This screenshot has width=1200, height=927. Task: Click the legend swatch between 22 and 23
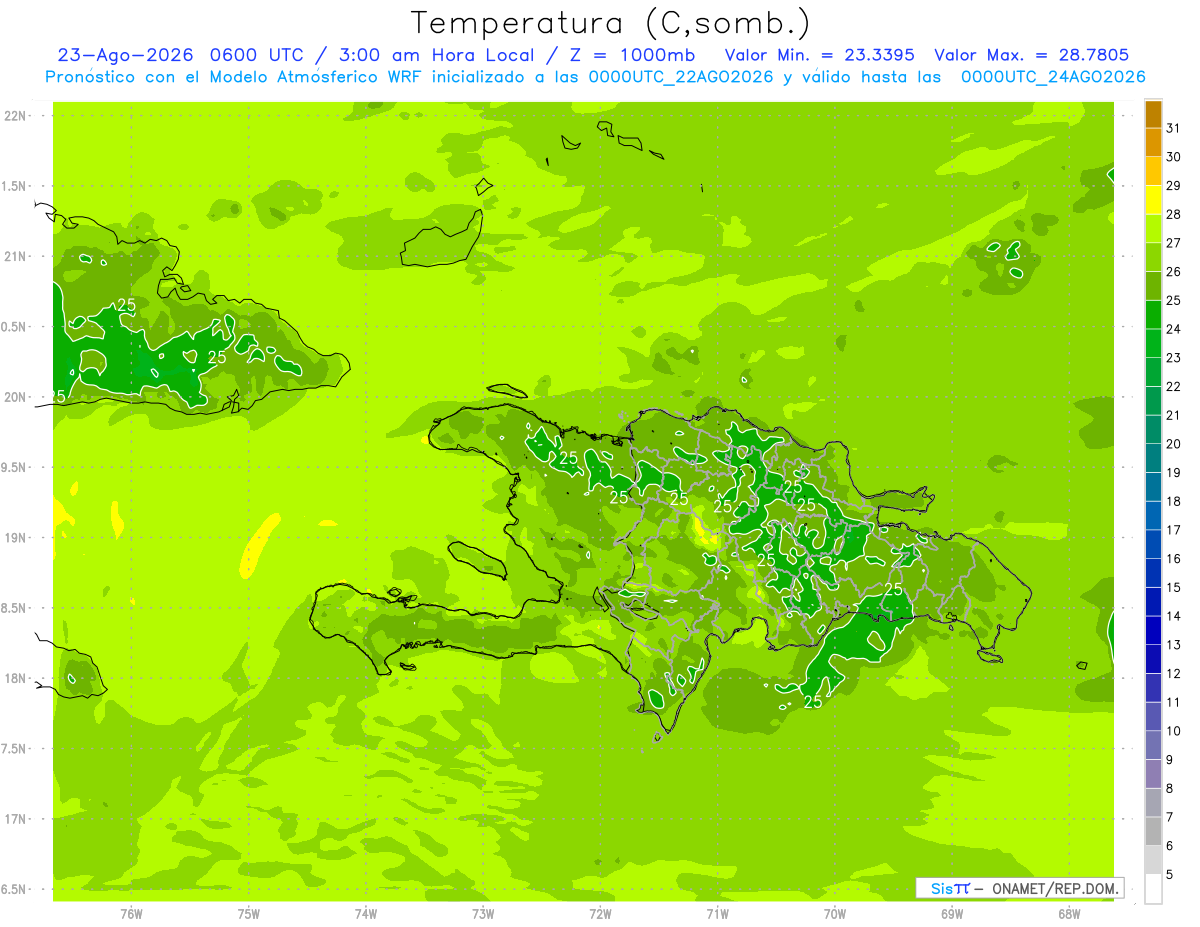[1153, 372]
